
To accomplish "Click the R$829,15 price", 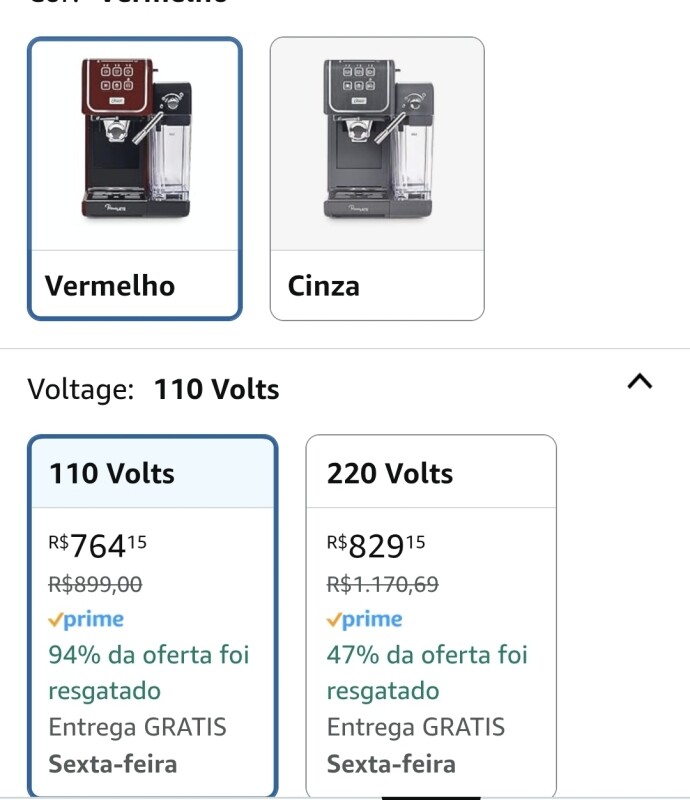I will tap(376, 546).
